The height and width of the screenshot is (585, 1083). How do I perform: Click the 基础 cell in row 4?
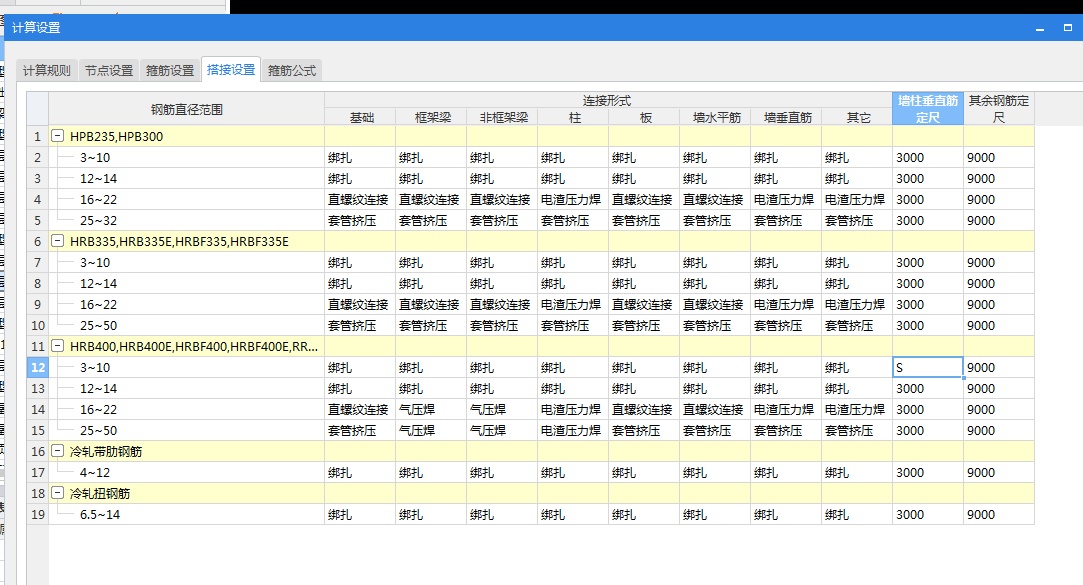point(361,200)
